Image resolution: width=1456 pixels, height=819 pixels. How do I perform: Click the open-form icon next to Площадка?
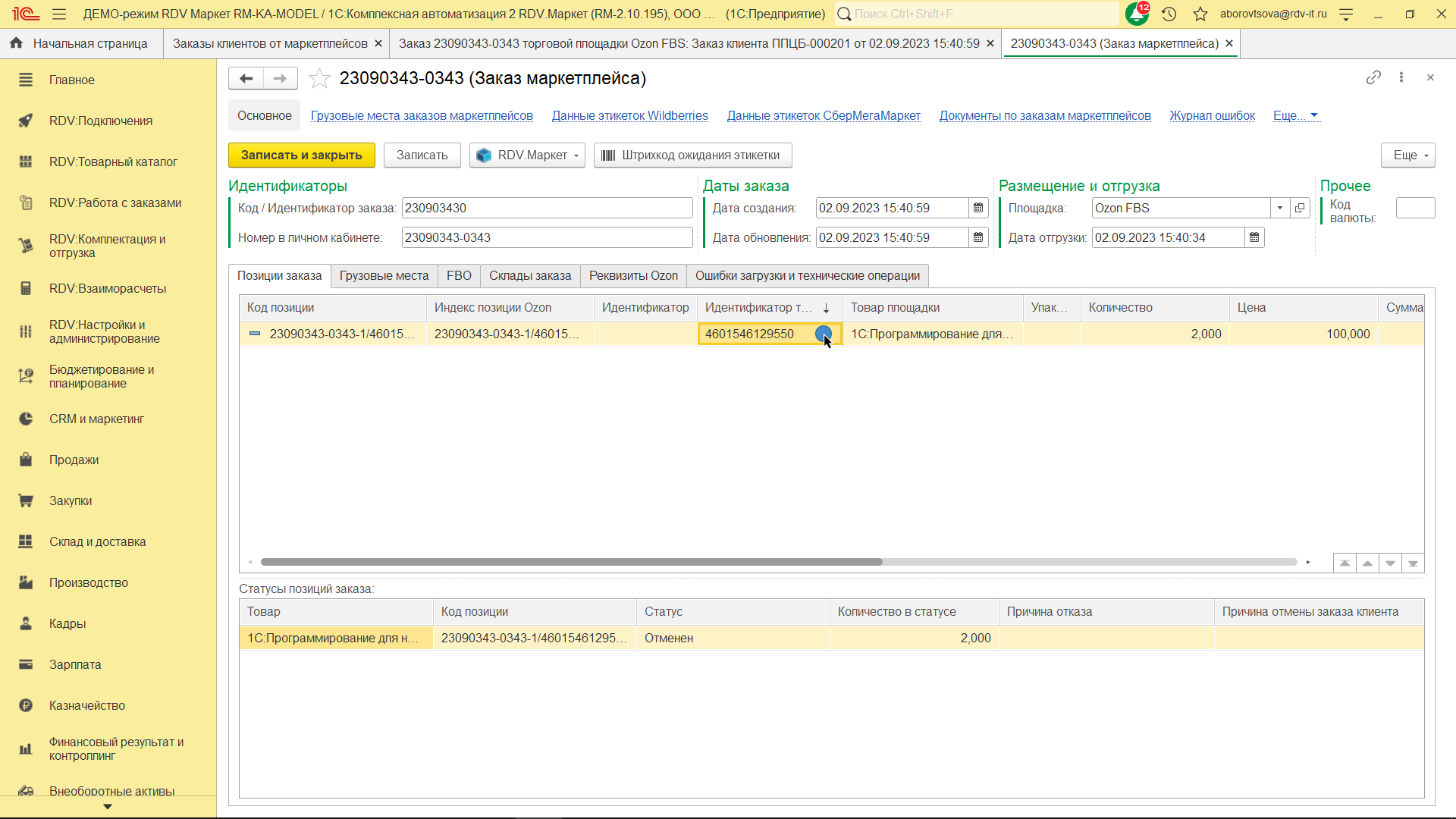tap(1300, 208)
